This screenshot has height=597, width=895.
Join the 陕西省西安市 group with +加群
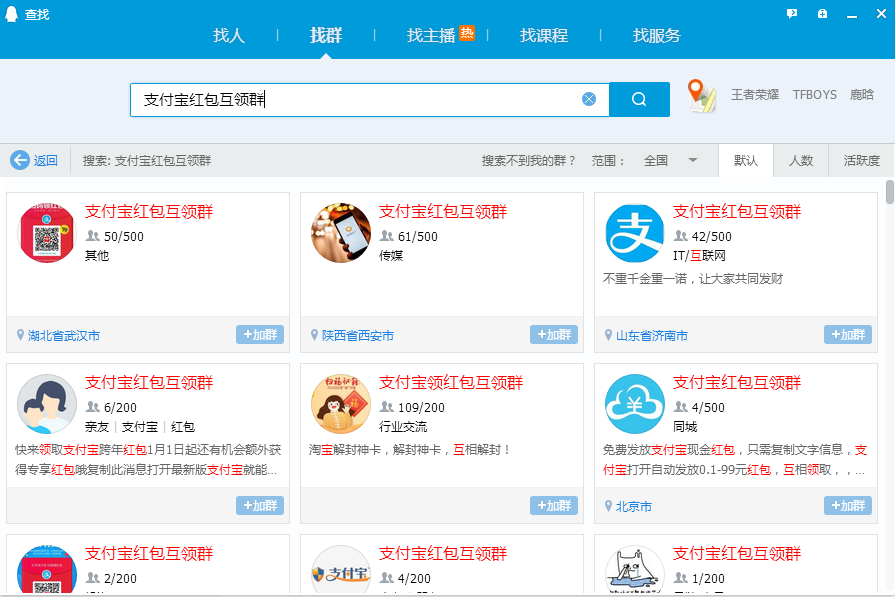554,334
